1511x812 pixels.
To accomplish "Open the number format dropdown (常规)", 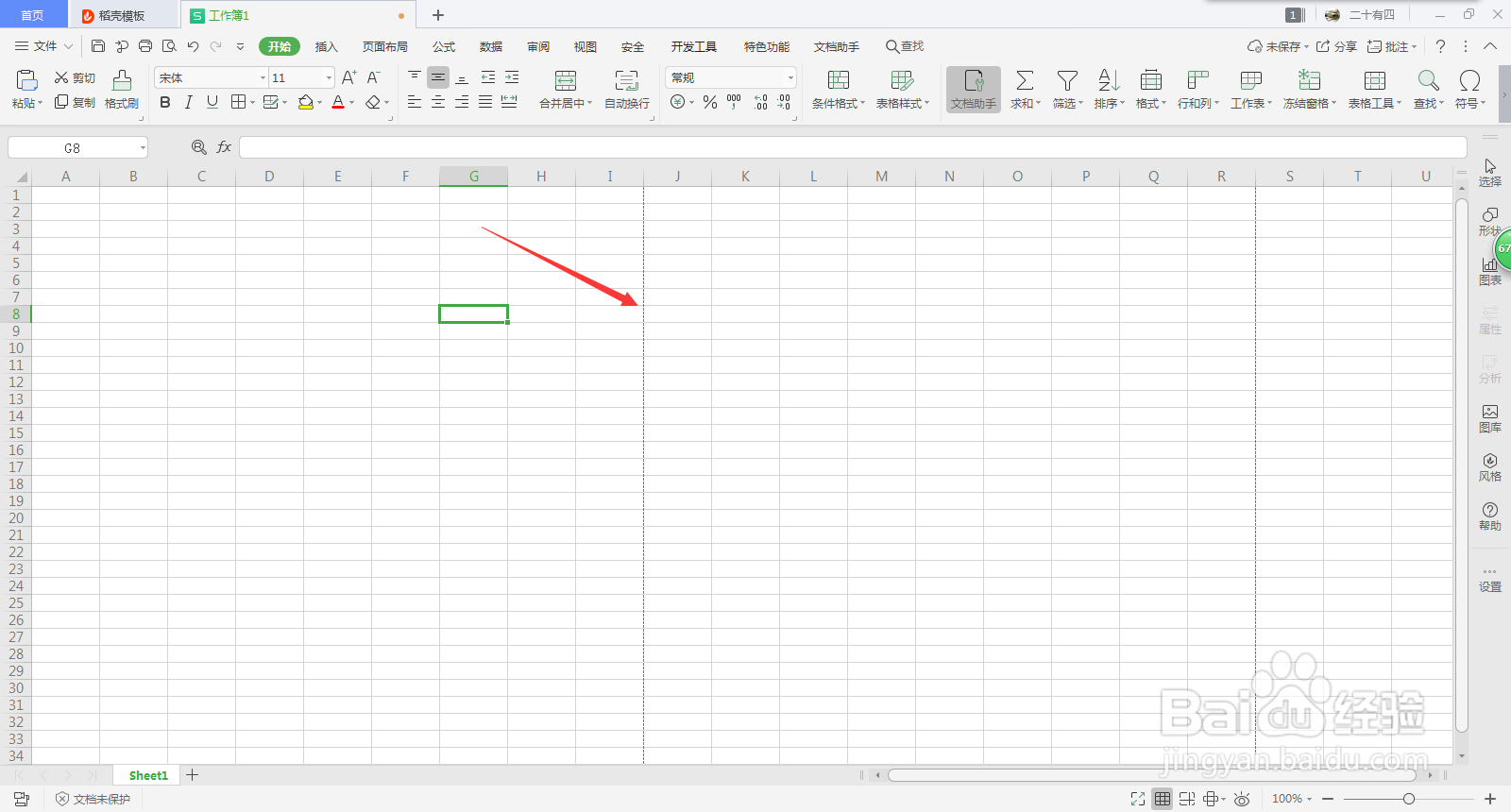I will click(x=790, y=78).
